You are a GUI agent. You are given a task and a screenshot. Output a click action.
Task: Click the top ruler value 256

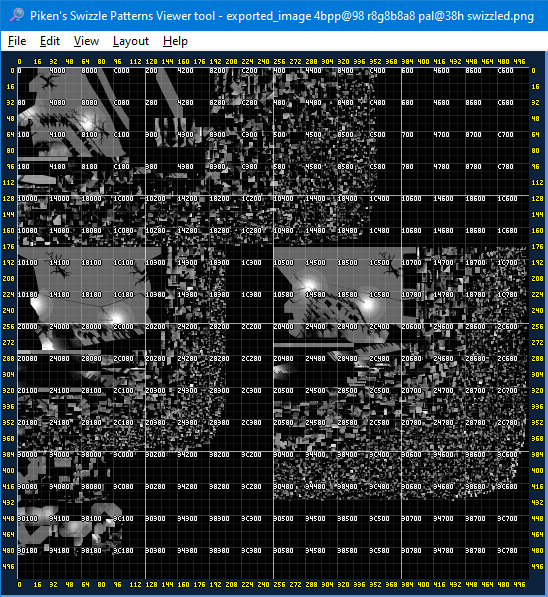[279, 61]
